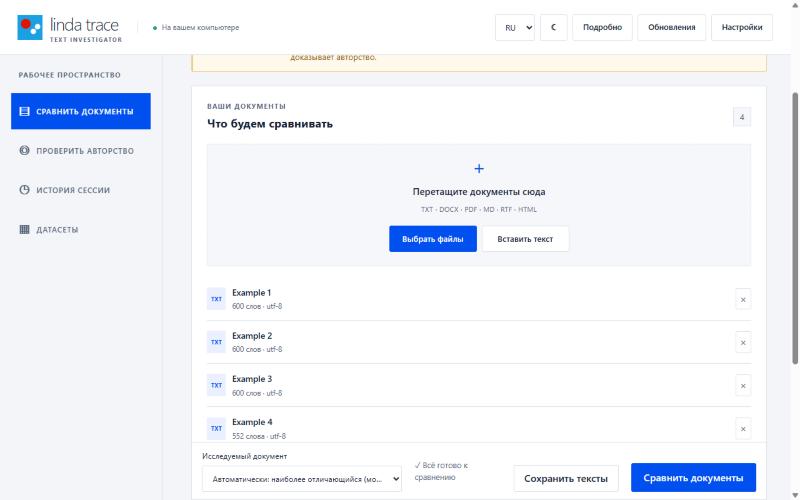Viewport: 800px width, 500px height.
Task: Remove Example 1 with its X button
Action: coord(743,299)
